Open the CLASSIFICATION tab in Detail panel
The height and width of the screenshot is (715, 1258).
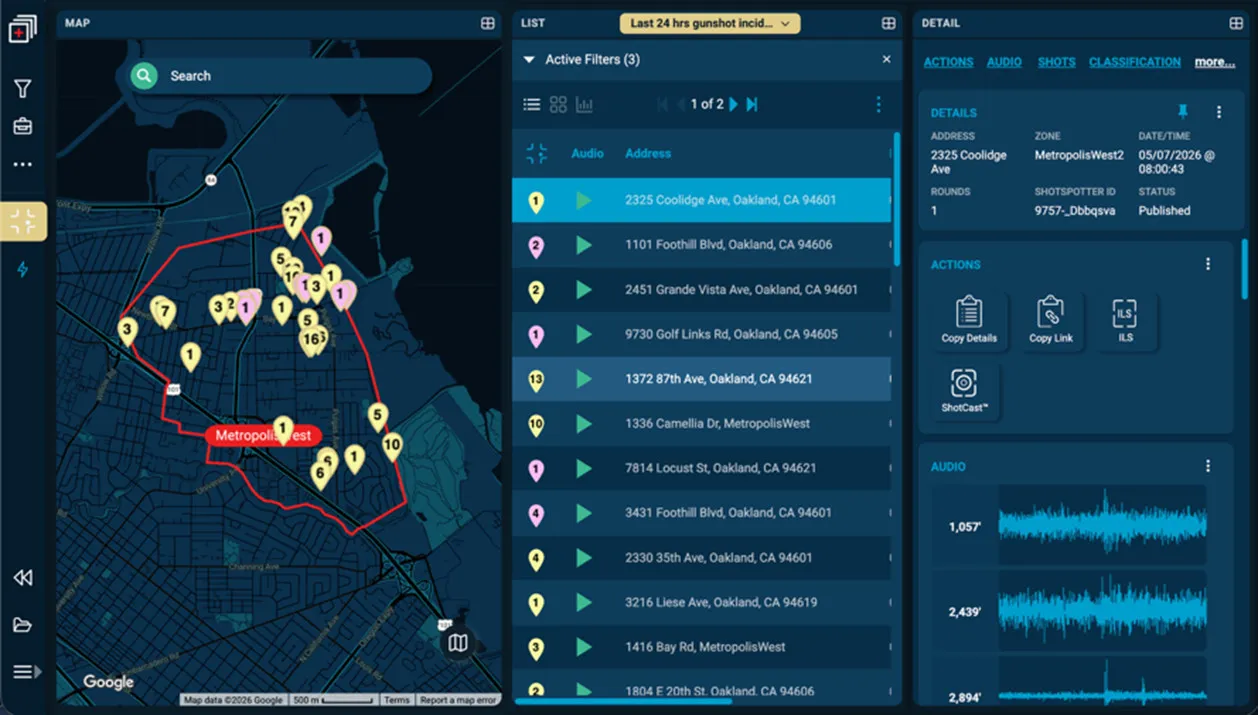[x=1135, y=62]
